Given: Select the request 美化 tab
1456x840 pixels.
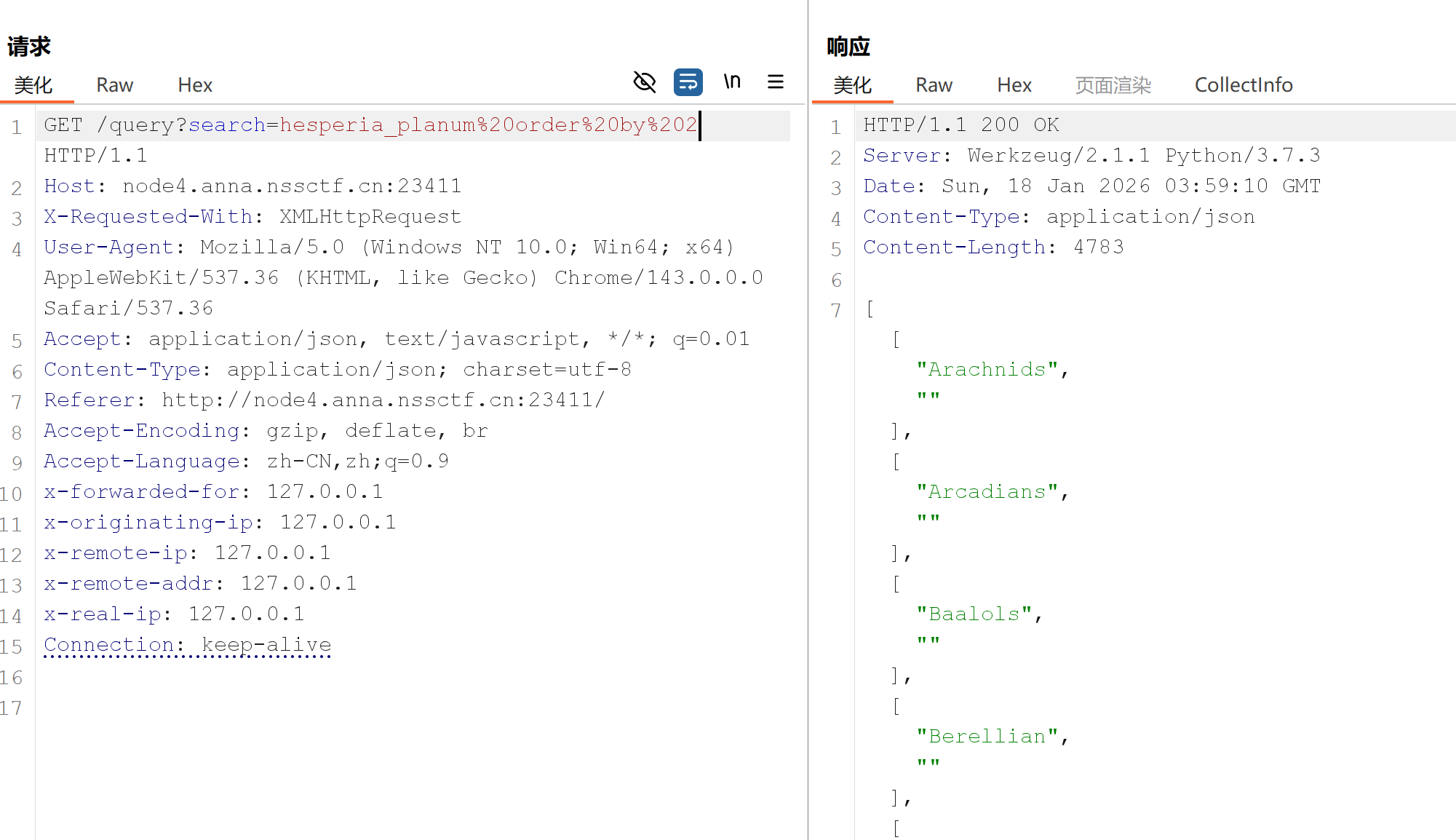Looking at the screenshot, I should [x=33, y=85].
